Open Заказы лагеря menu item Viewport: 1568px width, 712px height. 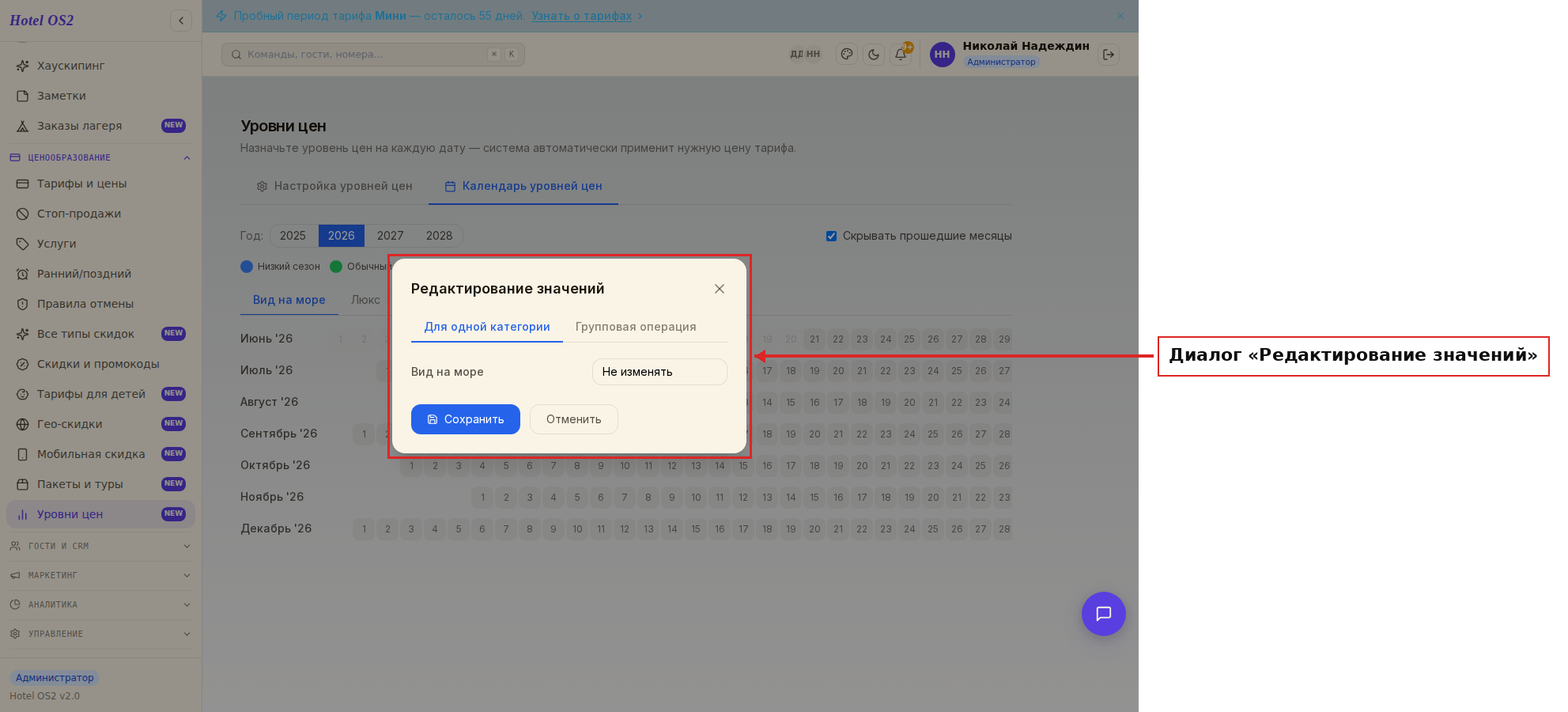coord(100,126)
